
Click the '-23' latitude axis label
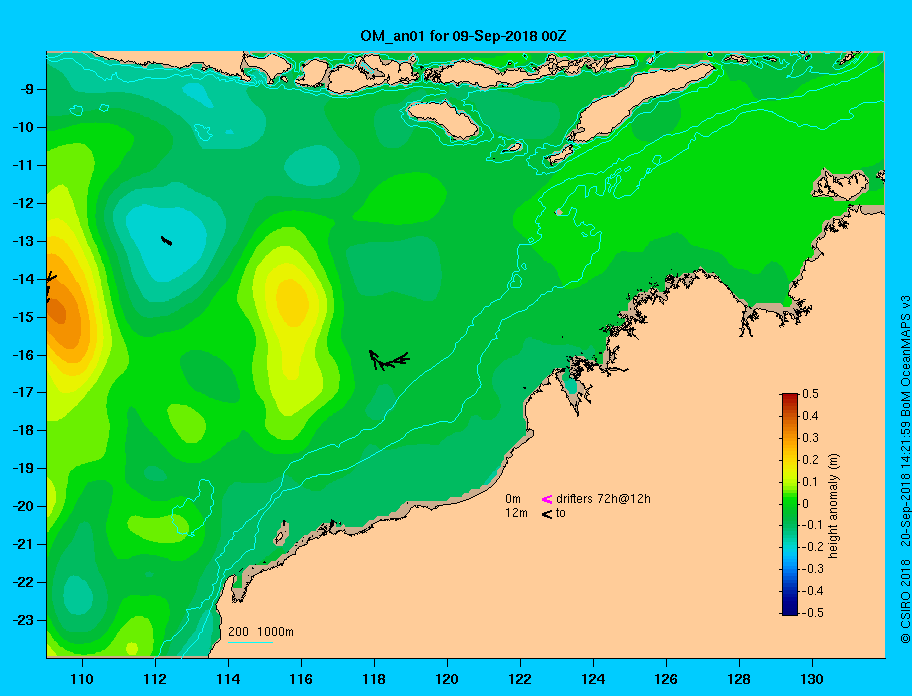[24, 620]
